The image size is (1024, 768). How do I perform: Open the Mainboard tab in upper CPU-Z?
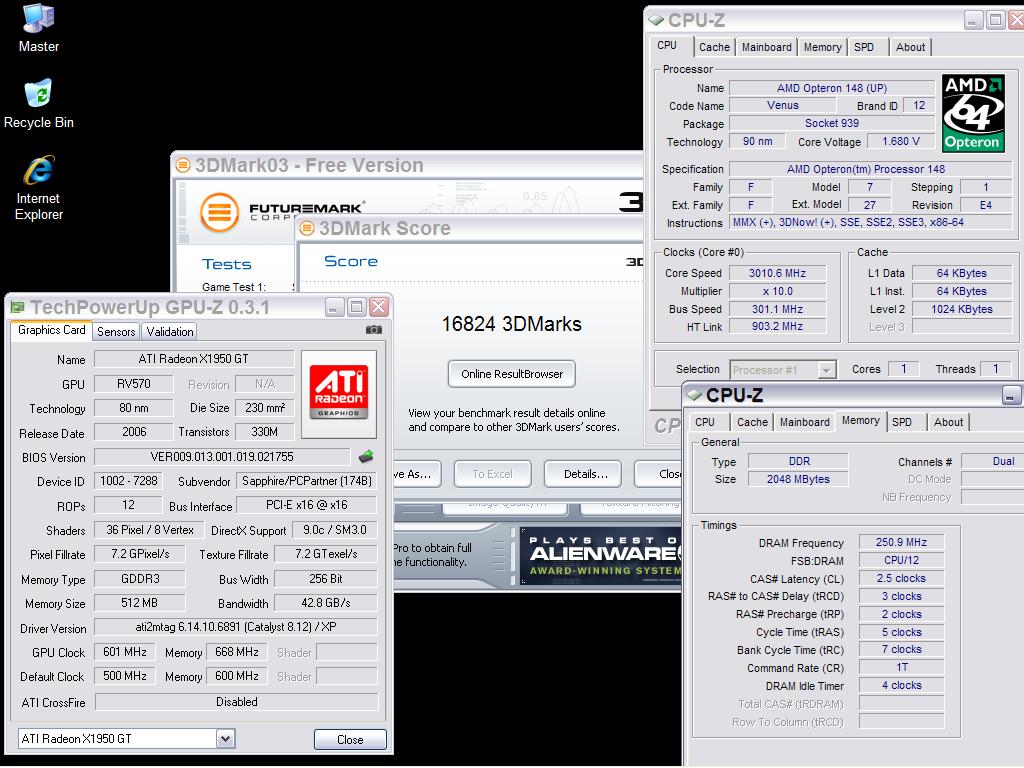(x=767, y=47)
